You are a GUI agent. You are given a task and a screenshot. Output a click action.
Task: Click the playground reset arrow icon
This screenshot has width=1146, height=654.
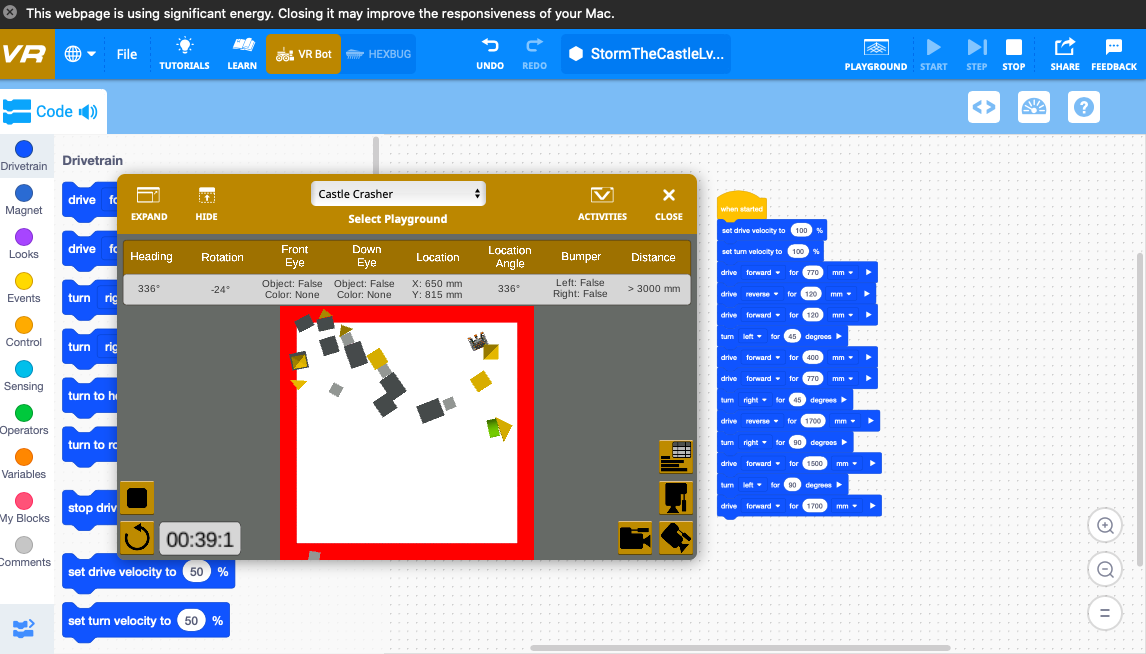coord(137,539)
